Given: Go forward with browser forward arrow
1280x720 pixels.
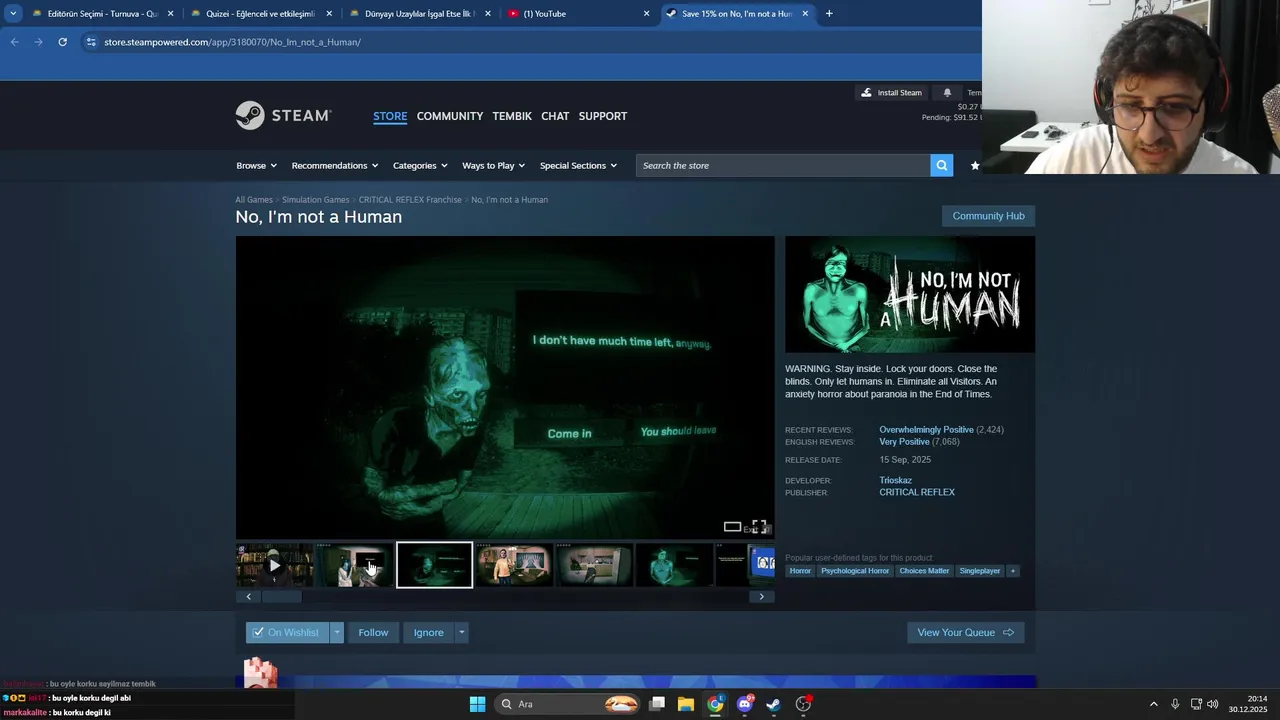Looking at the screenshot, I should (38, 42).
